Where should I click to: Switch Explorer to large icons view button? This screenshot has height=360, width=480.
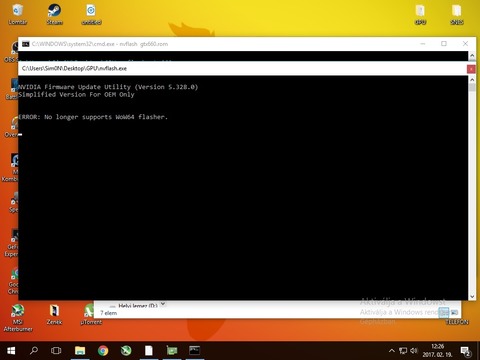(454, 313)
